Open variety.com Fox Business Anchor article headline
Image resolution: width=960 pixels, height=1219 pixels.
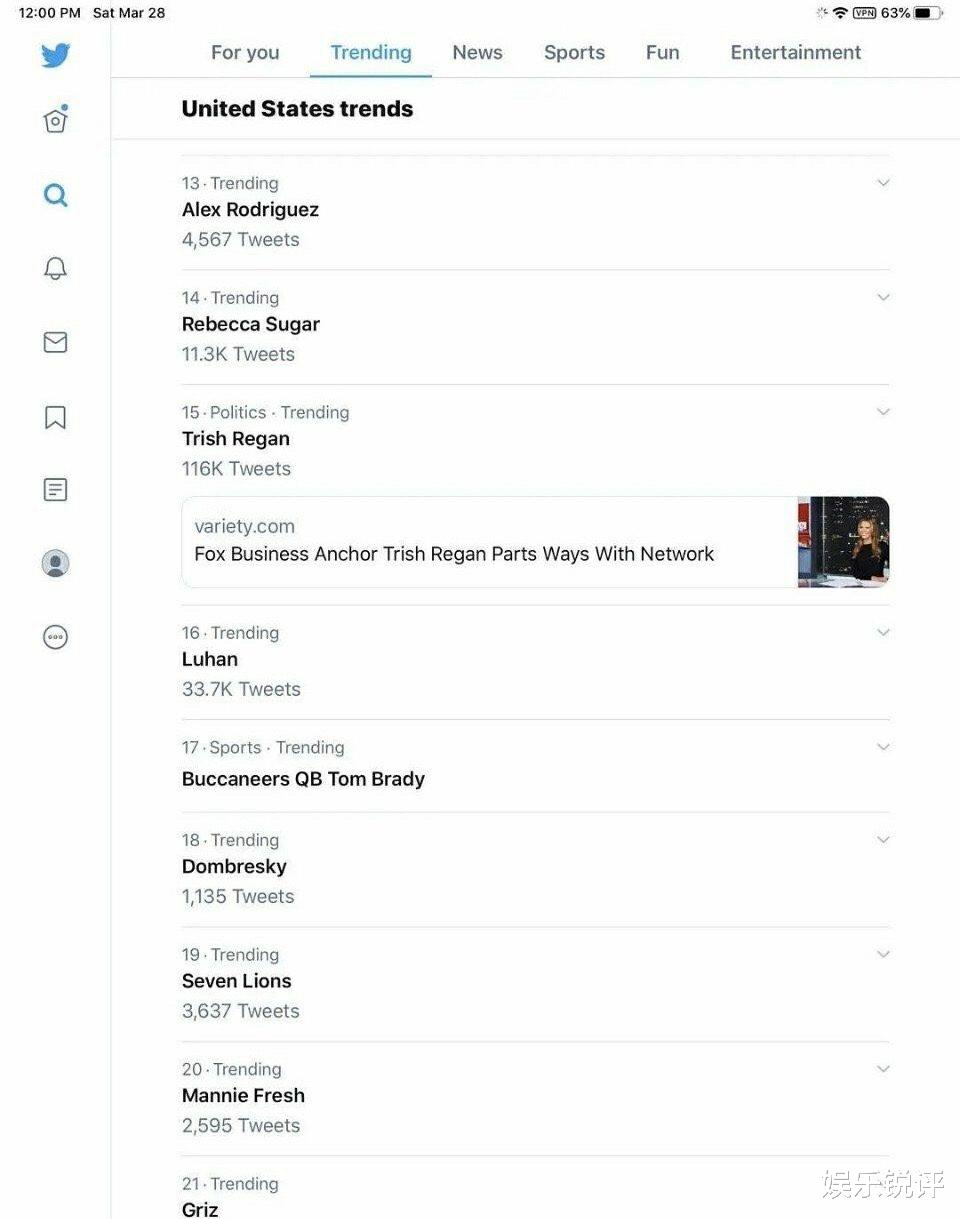tap(454, 554)
